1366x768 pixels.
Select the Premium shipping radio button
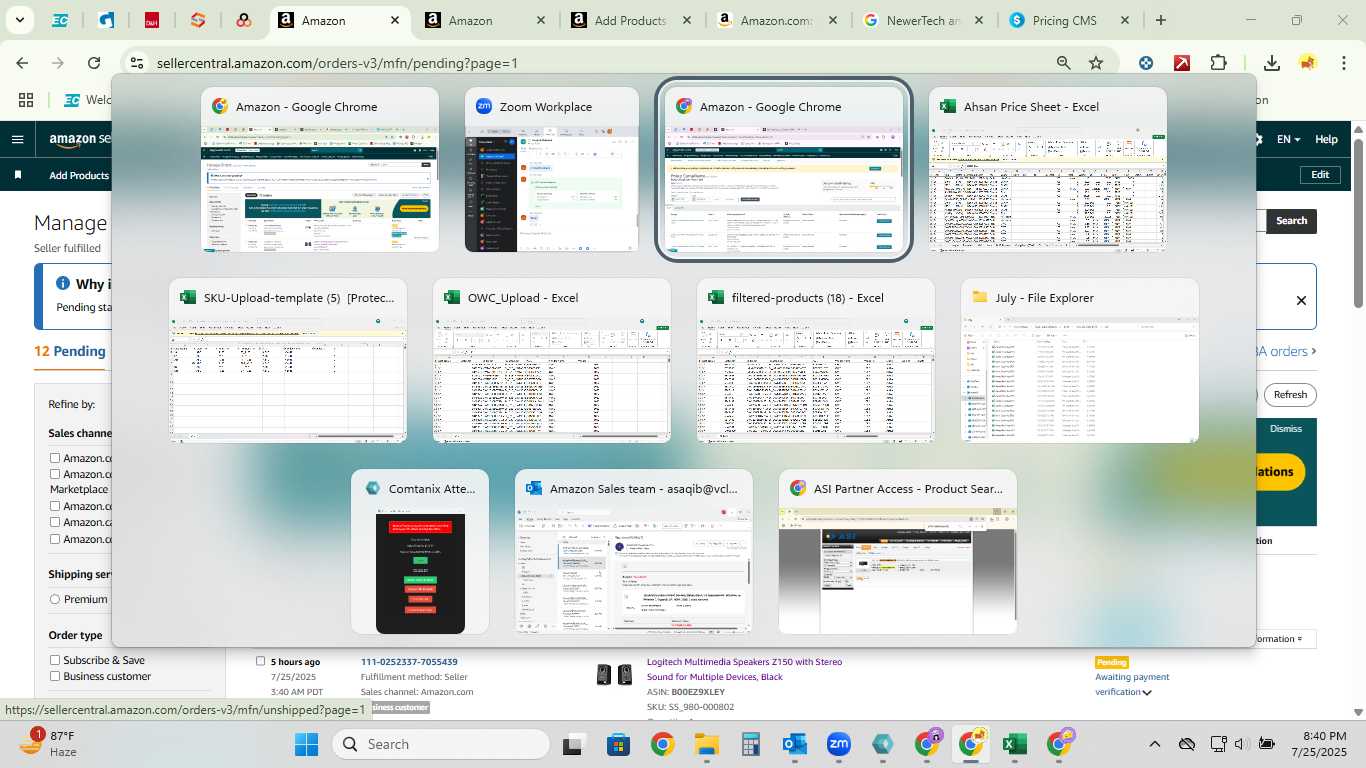(x=55, y=599)
